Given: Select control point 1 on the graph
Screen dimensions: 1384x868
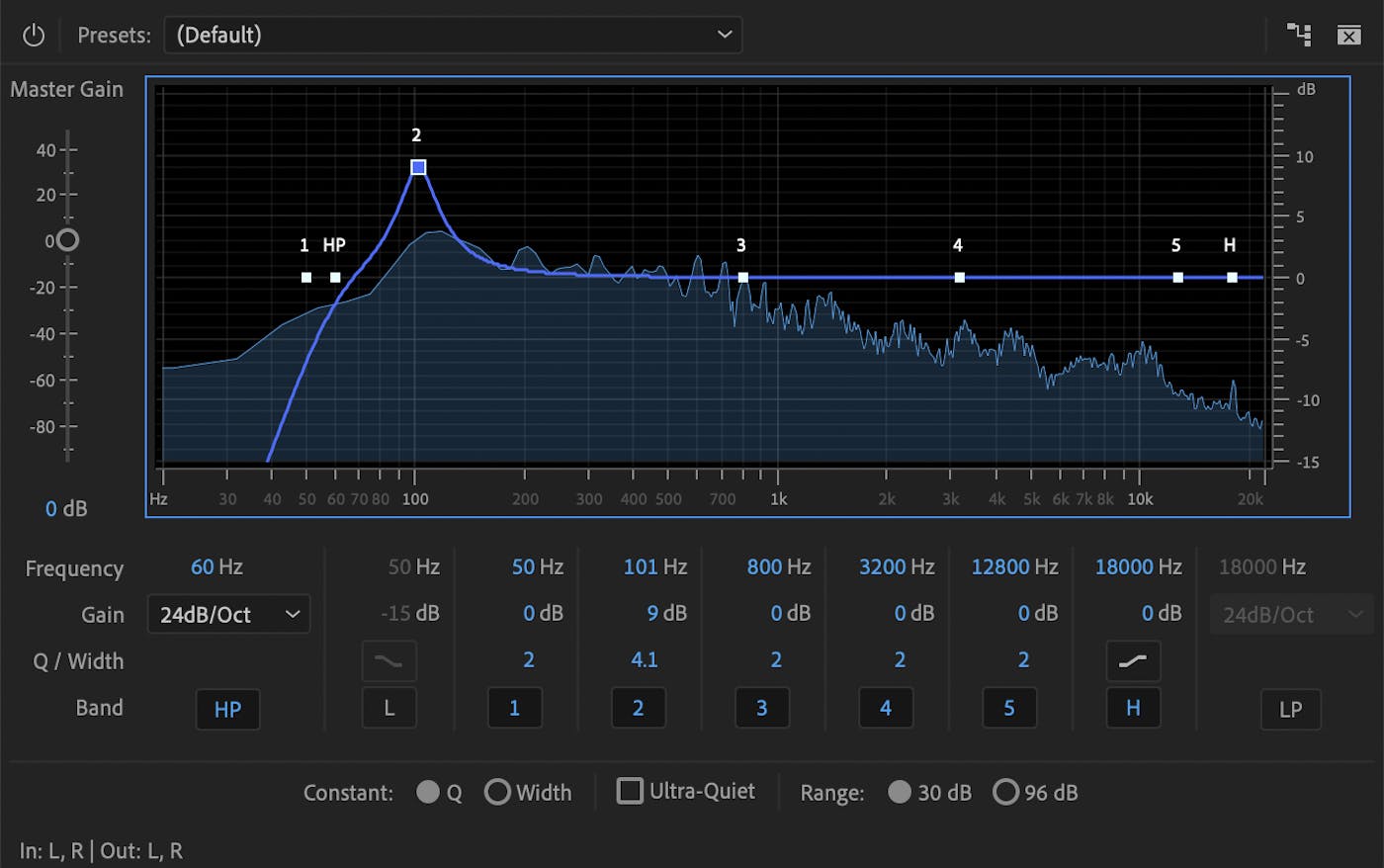Looking at the screenshot, I should (x=306, y=278).
